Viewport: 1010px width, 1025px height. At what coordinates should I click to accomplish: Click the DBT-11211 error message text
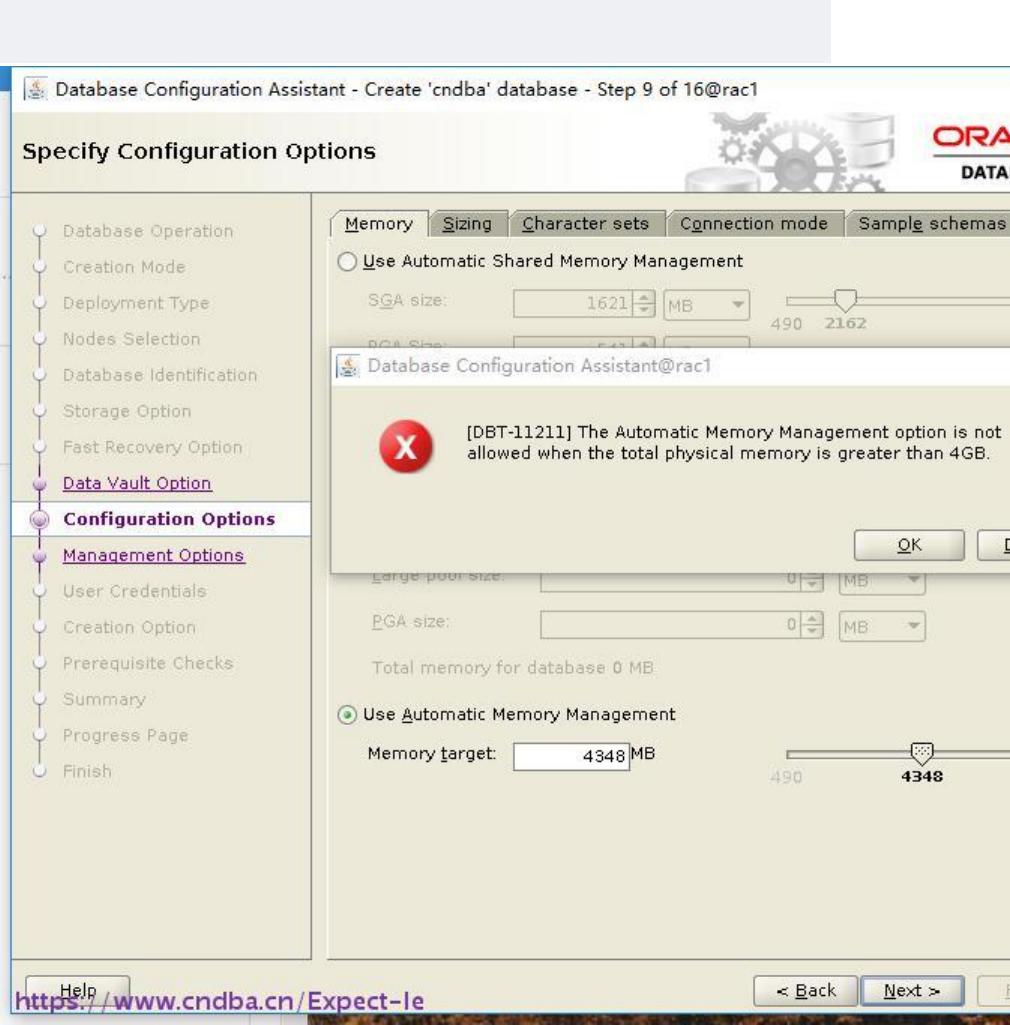point(733,443)
